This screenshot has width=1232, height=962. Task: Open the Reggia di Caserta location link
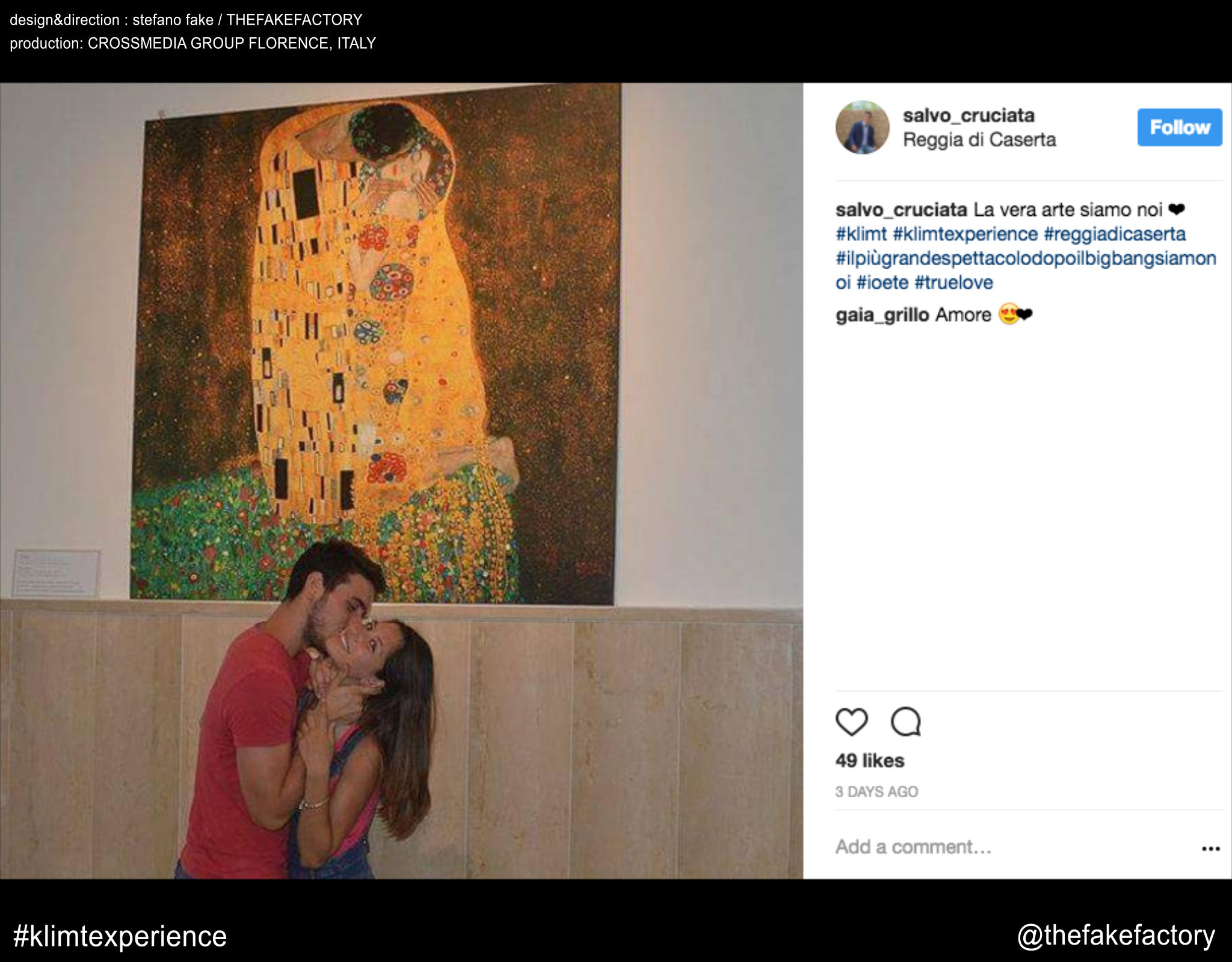click(x=979, y=140)
